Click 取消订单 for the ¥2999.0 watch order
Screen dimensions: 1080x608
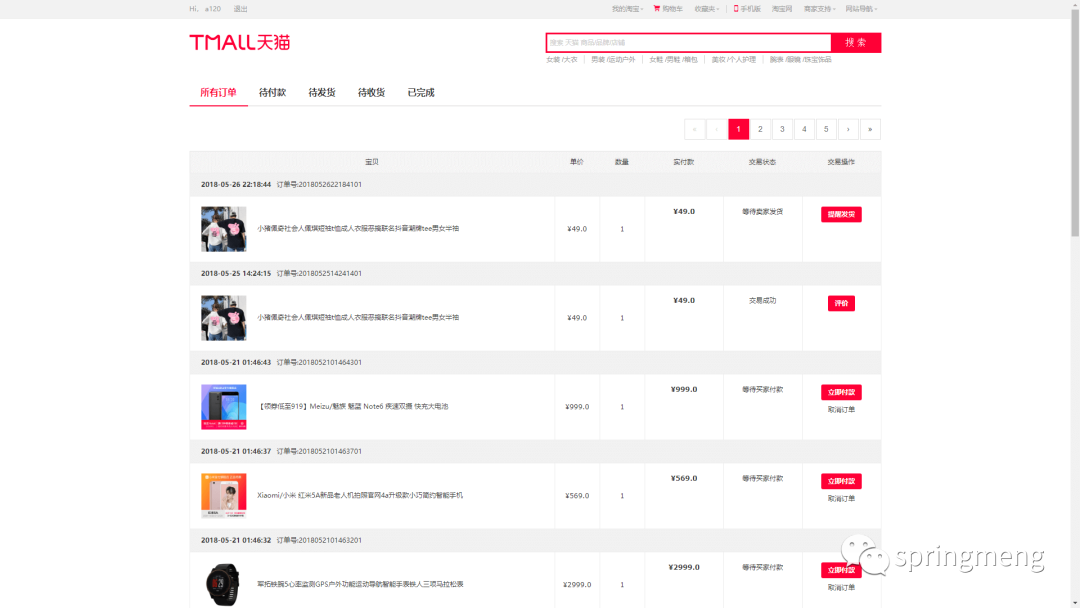point(841,588)
